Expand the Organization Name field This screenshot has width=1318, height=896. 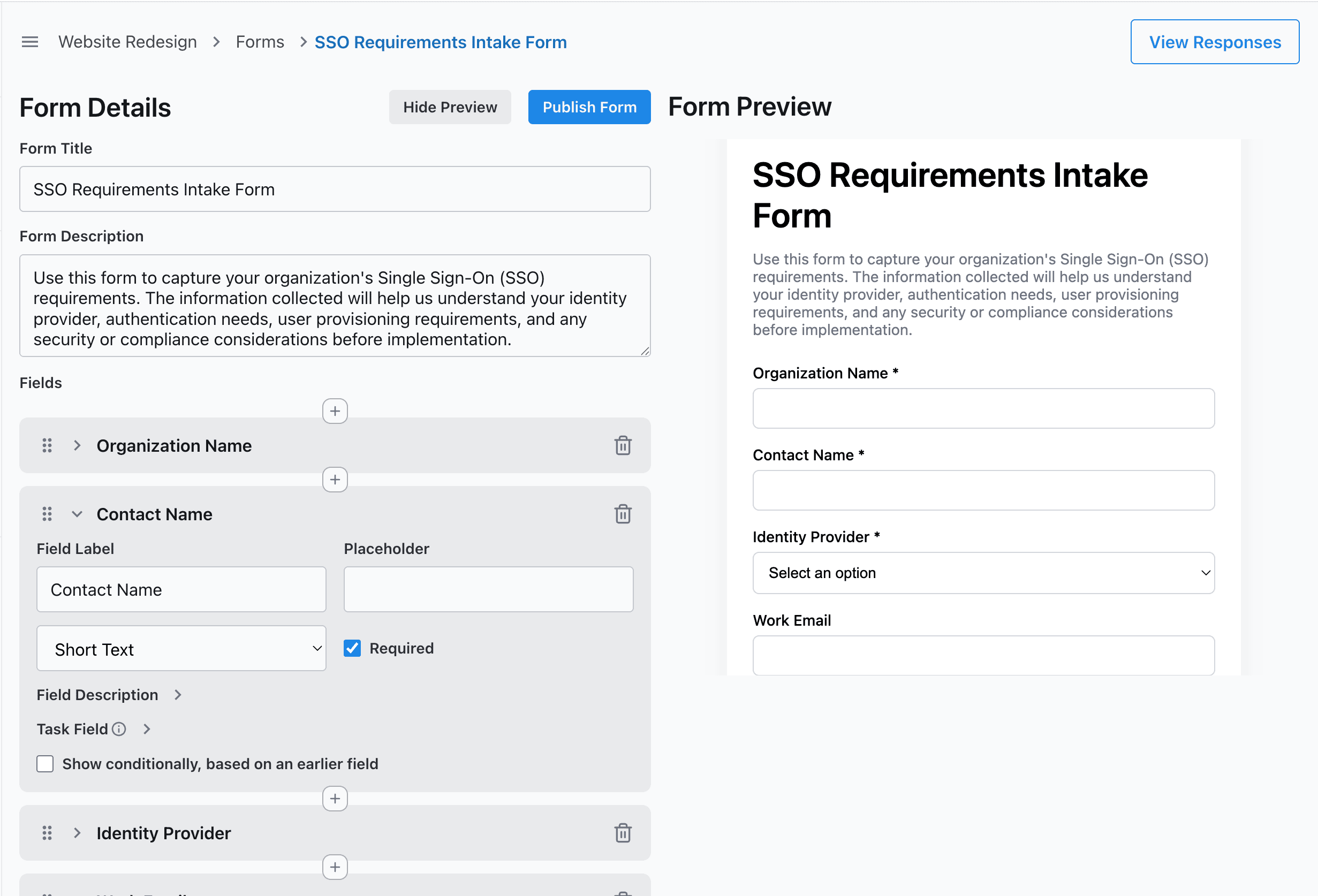pyautogui.click(x=77, y=445)
